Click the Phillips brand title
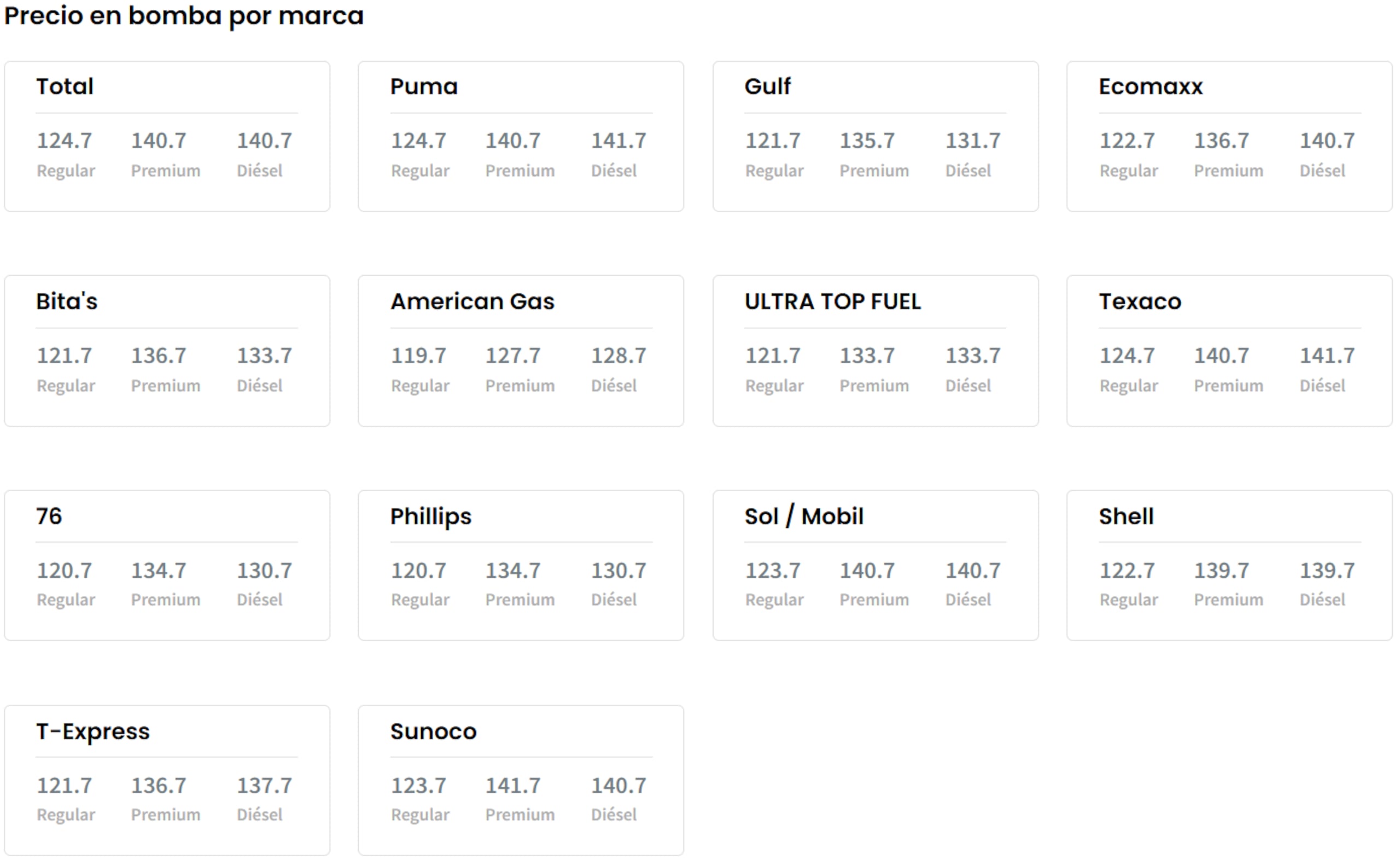Viewport: 1400px width, 860px height. tap(431, 517)
